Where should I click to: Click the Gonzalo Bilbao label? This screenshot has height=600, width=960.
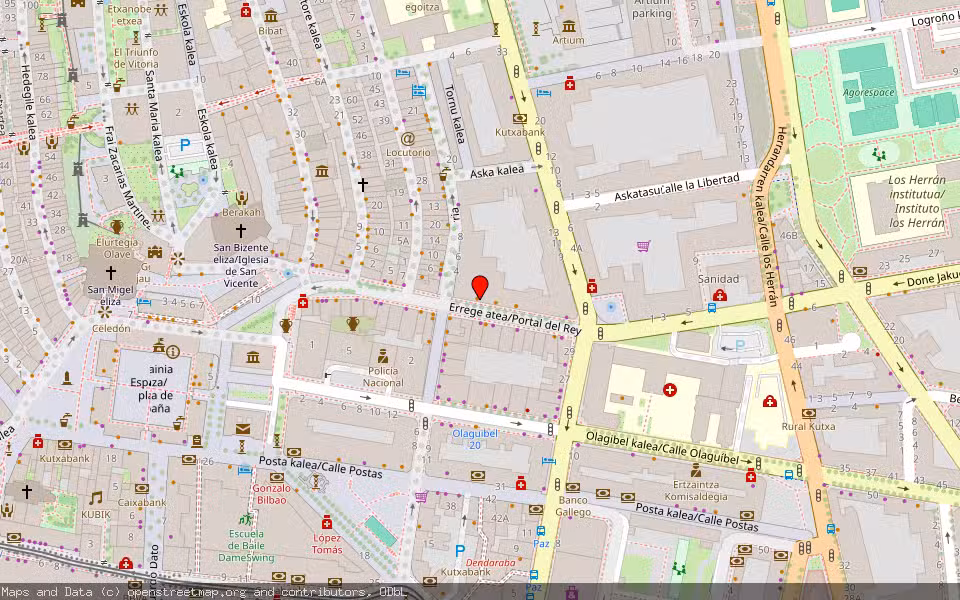click(x=271, y=493)
